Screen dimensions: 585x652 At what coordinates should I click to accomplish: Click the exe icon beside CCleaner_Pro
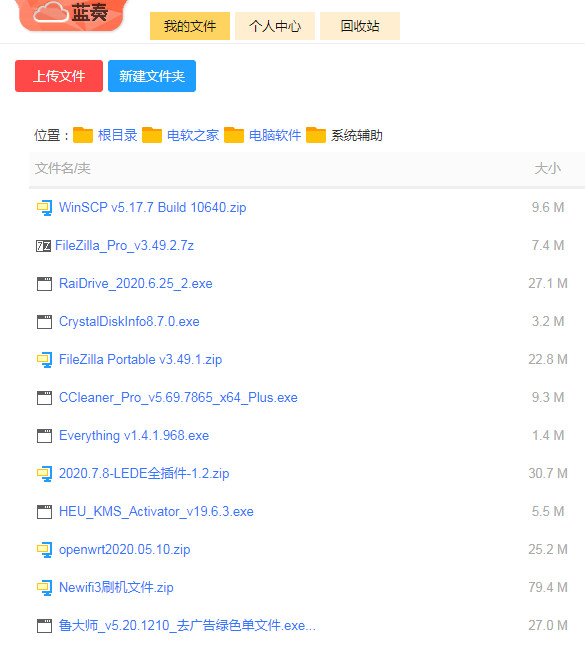pyautogui.click(x=44, y=398)
